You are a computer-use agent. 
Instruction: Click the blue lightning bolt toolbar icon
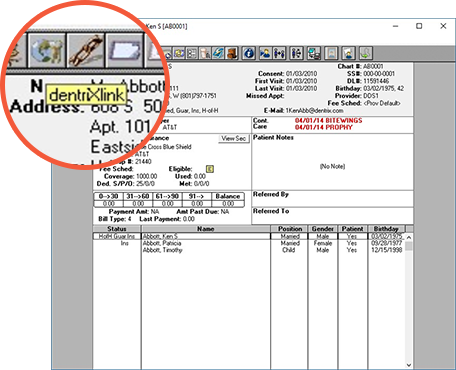[218, 53]
